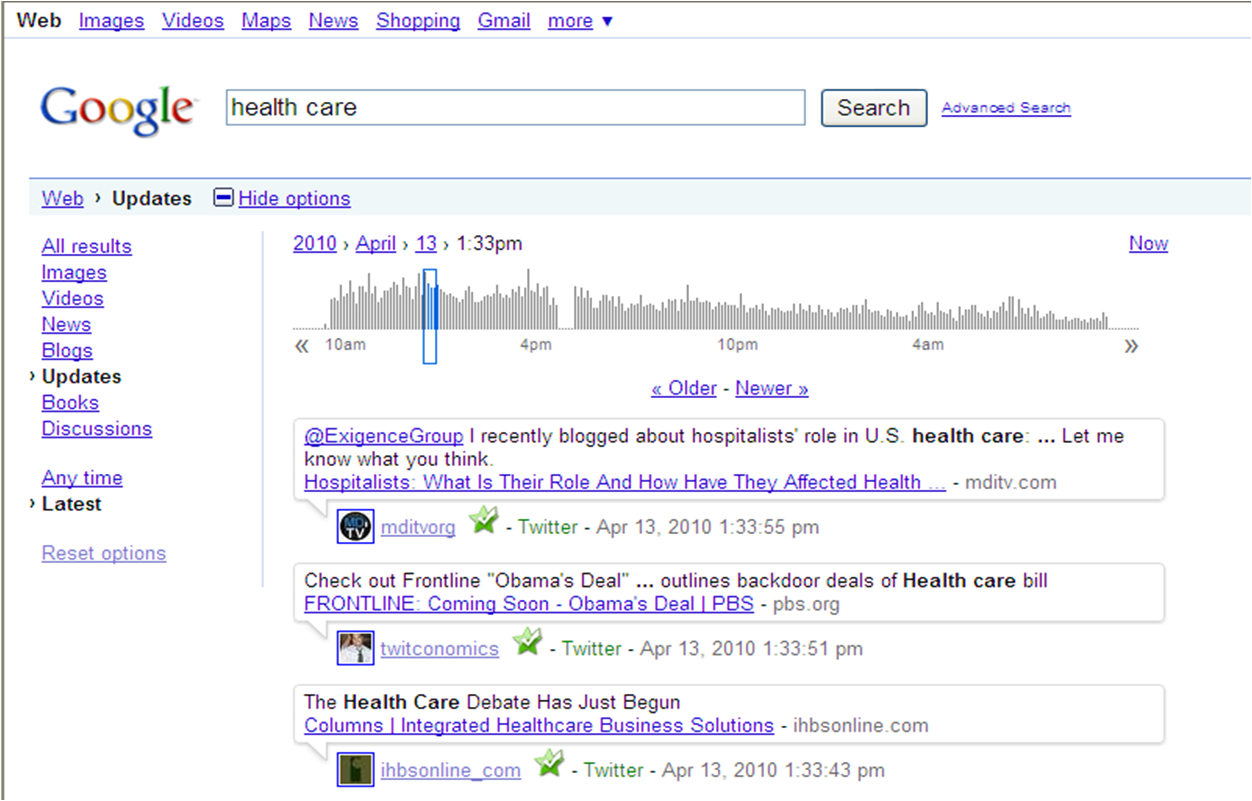
Task: Click day 13 in timeline breadcrumb
Action: point(426,243)
